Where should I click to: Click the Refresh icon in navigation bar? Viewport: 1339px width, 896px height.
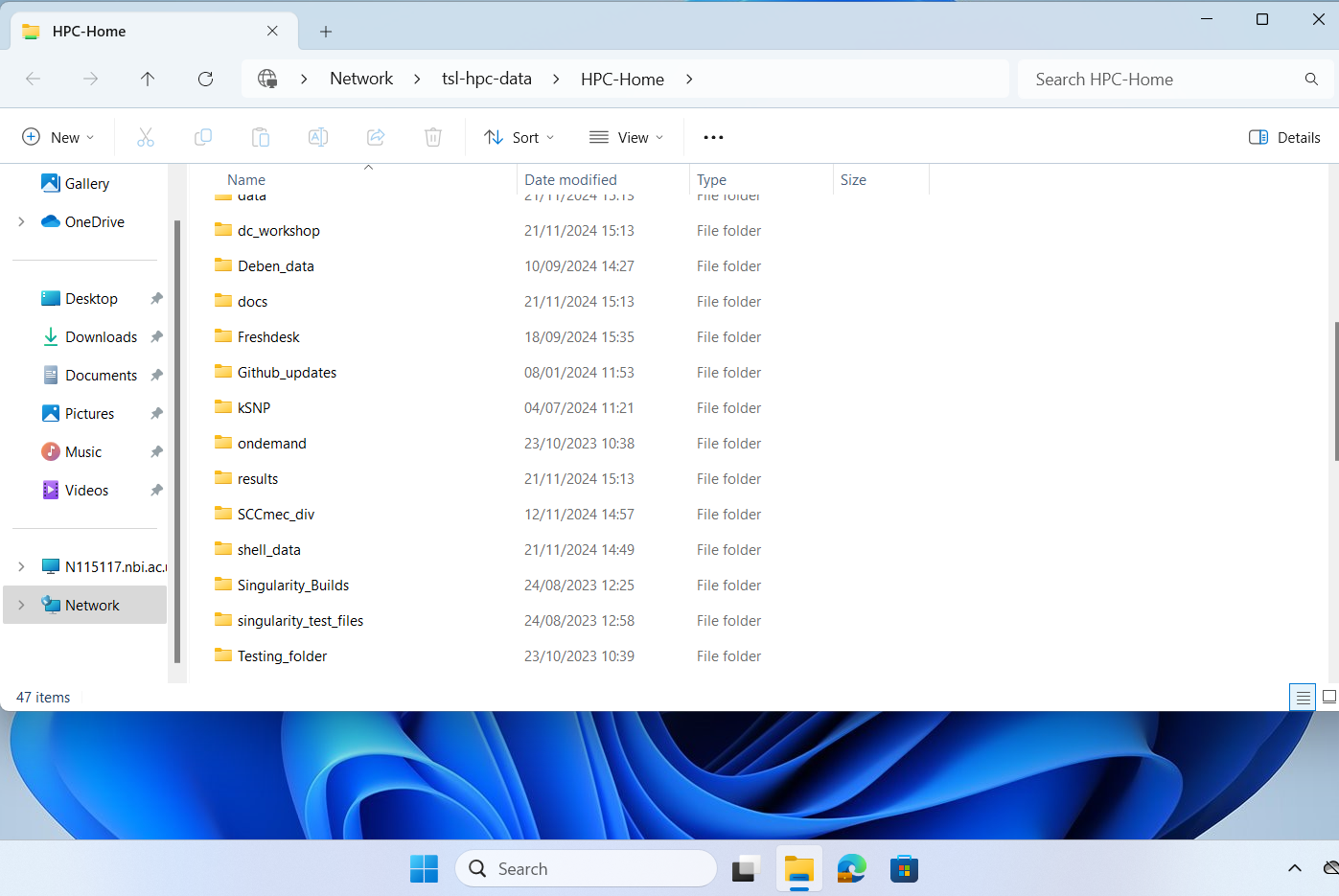205,79
